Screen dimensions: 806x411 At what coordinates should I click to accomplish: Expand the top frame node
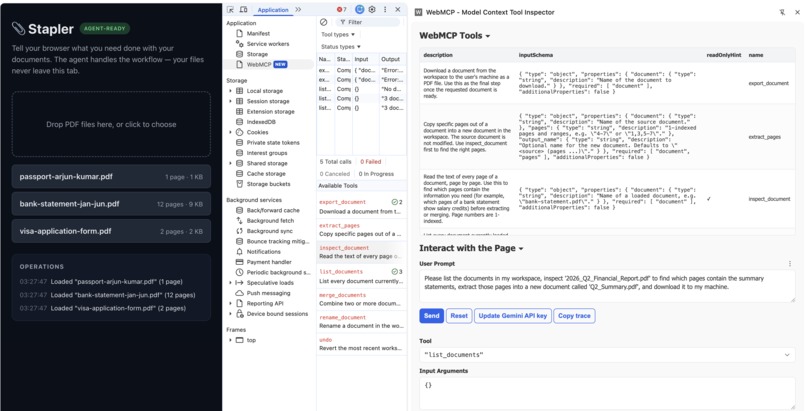tap(230, 340)
